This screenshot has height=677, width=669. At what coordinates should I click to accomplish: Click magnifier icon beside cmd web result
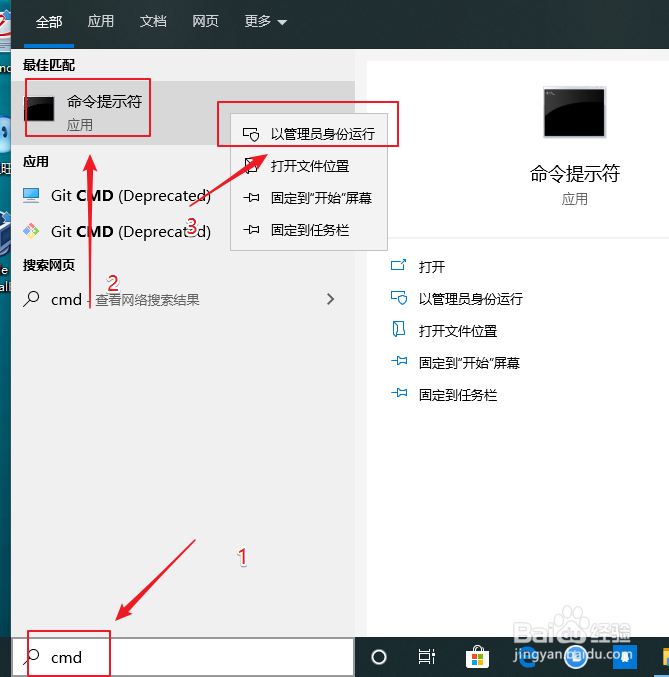[x=32, y=299]
